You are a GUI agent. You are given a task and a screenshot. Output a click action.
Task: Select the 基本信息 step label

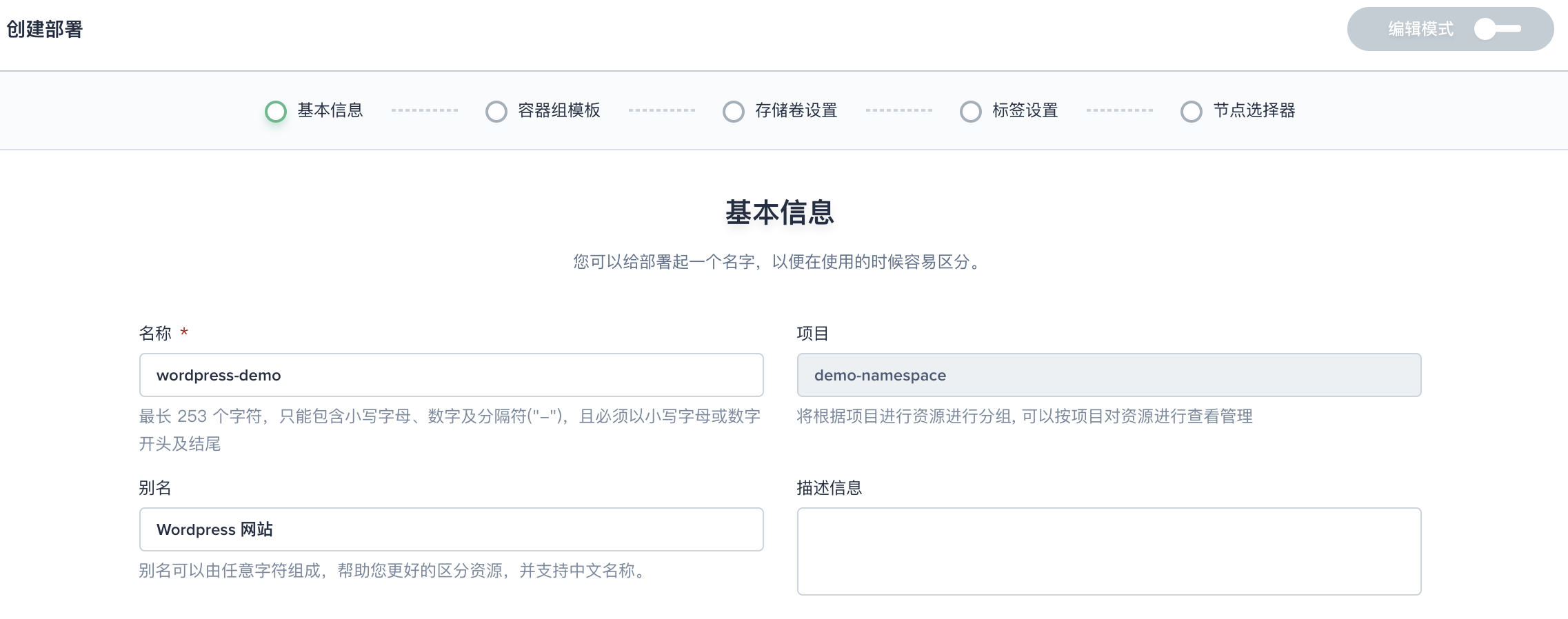pos(330,110)
